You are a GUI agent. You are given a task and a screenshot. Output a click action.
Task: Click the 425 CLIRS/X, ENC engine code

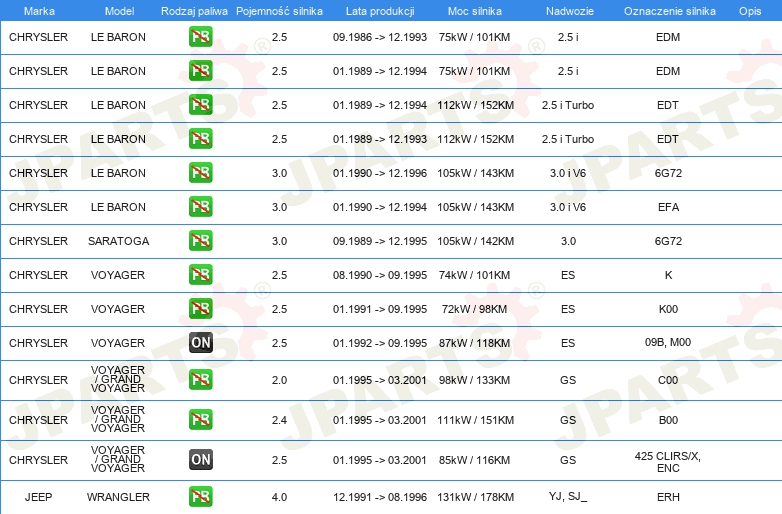coord(668,462)
